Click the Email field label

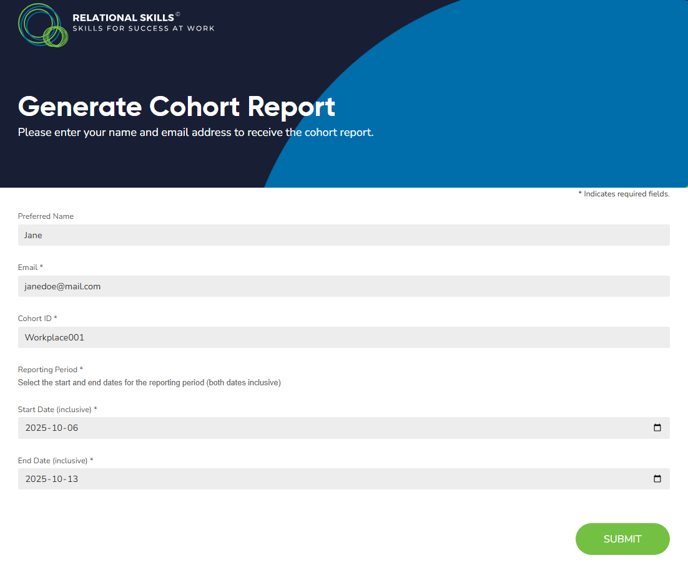tap(29, 267)
